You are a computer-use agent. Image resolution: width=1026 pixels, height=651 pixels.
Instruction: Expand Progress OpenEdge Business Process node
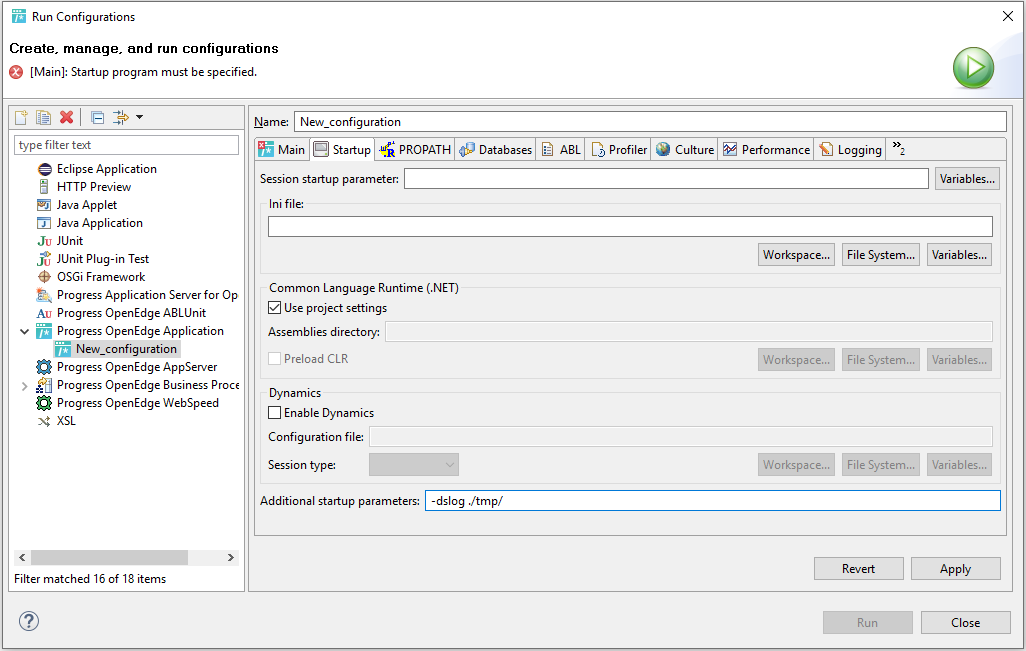point(24,385)
